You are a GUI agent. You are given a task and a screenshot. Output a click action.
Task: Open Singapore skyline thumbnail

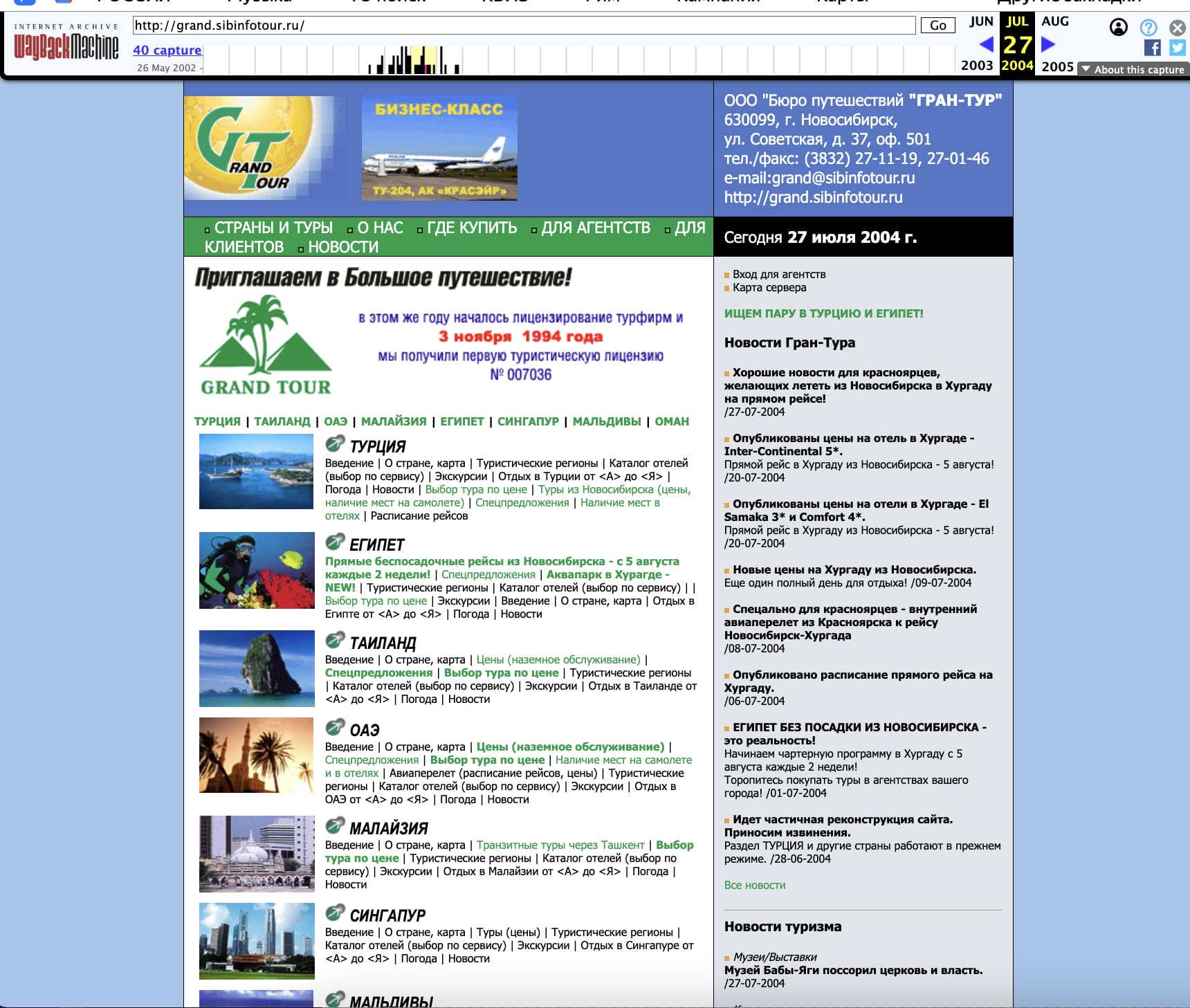257,941
